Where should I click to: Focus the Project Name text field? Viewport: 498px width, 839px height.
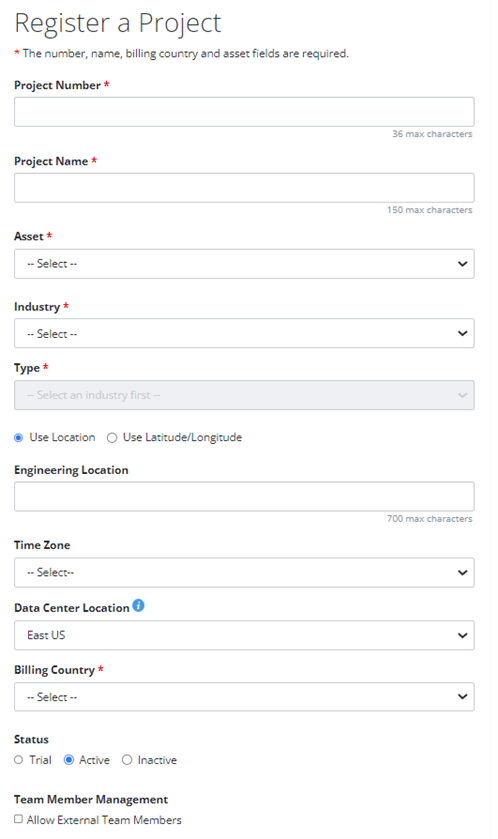coord(244,188)
